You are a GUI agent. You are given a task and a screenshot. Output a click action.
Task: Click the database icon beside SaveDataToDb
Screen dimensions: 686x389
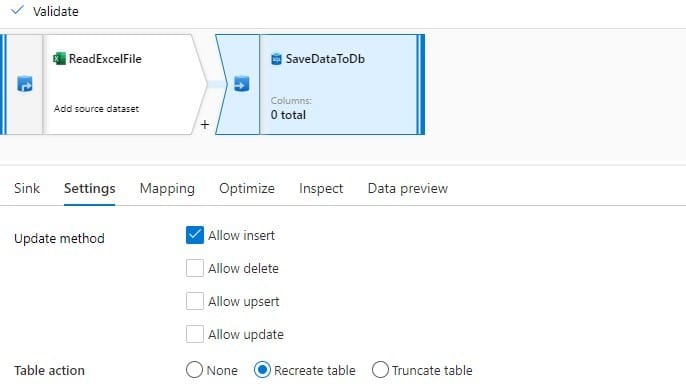pyautogui.click(x=276, y=59)
